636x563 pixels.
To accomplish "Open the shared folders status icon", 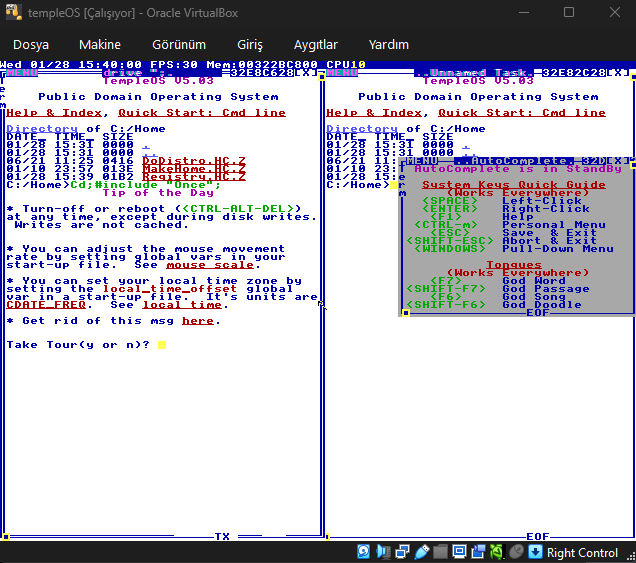I will pyautogui.click(x=440, y=552).
